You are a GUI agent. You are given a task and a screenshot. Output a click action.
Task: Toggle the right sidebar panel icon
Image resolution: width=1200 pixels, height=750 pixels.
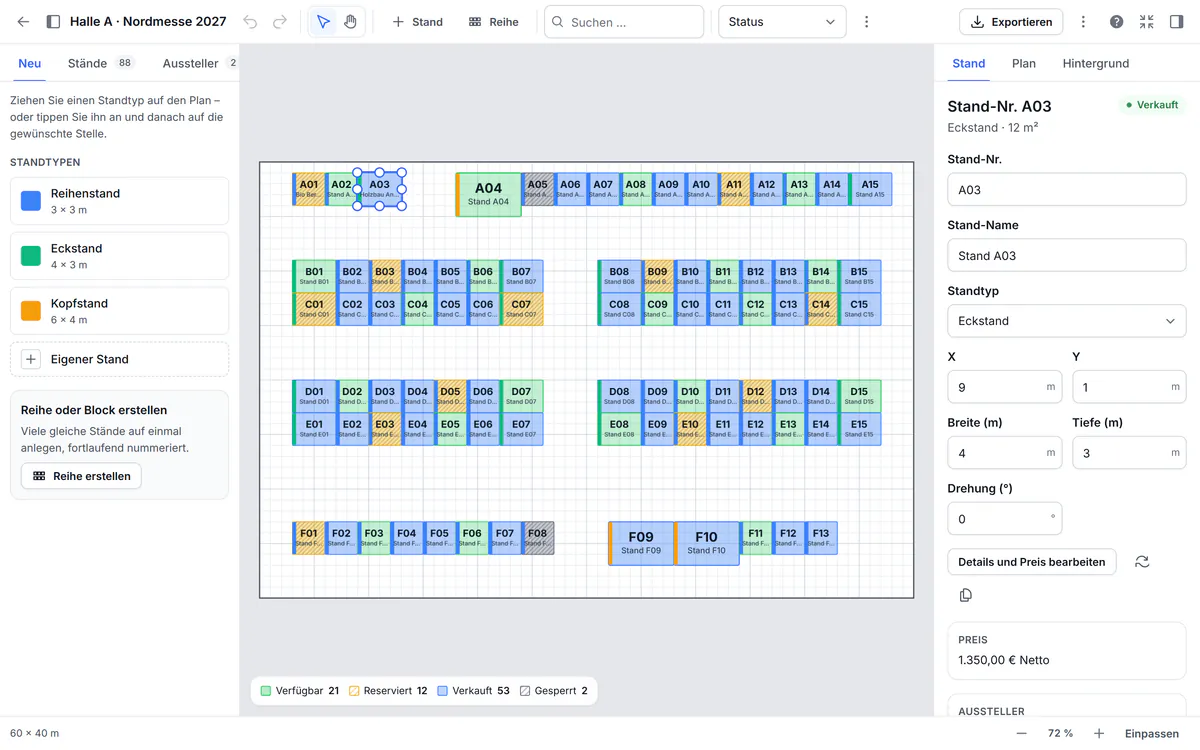(x=1176, y=22)
